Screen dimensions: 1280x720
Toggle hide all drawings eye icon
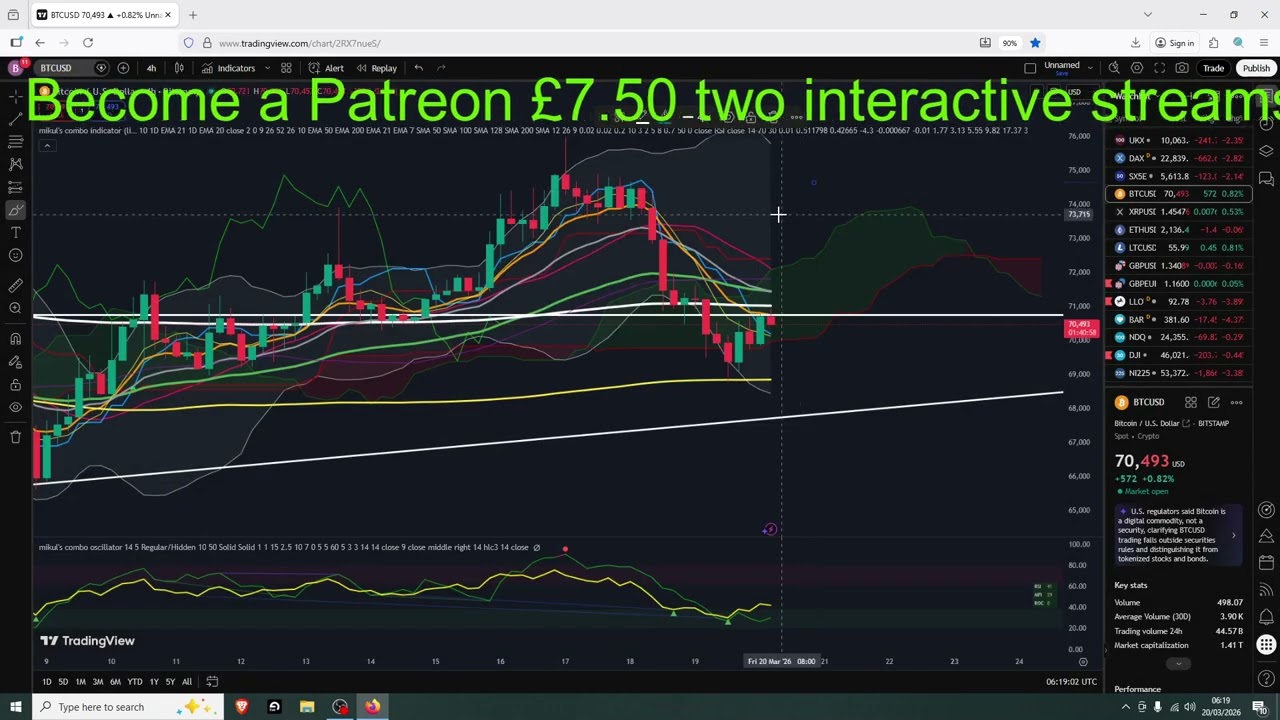(15, 407)
